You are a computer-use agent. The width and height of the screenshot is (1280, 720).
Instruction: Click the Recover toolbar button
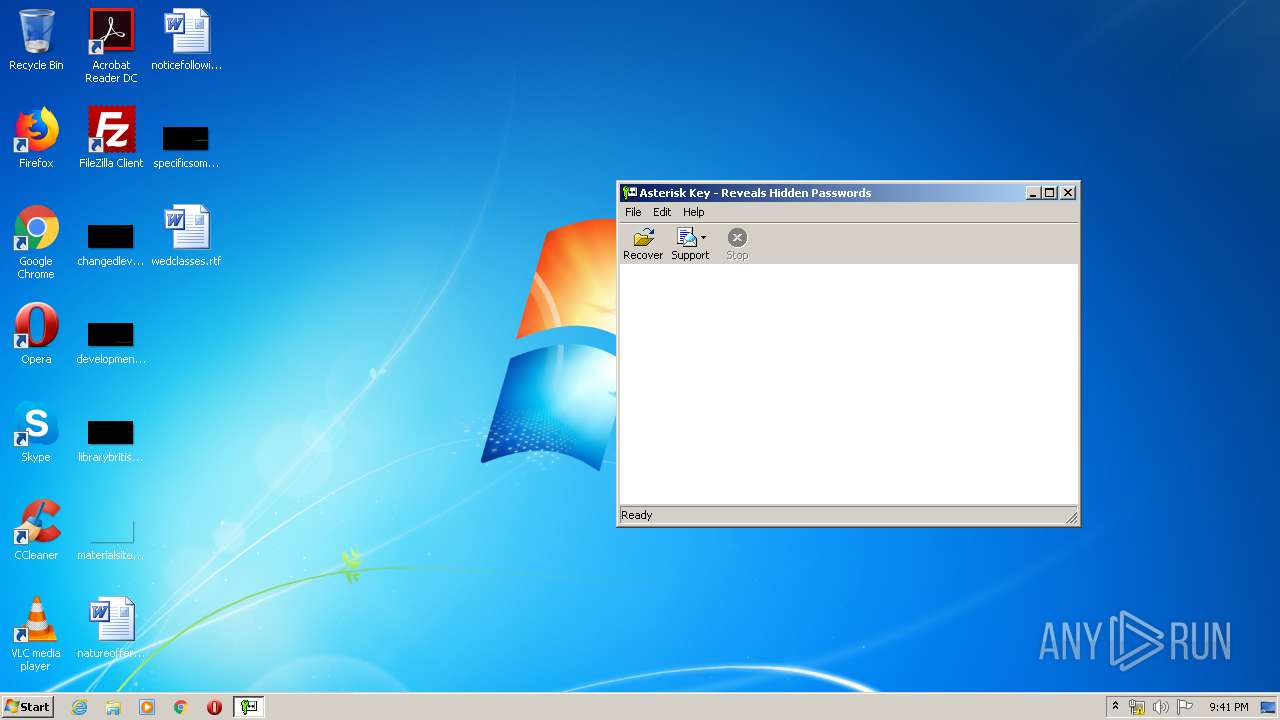click(x=643, y=244)
